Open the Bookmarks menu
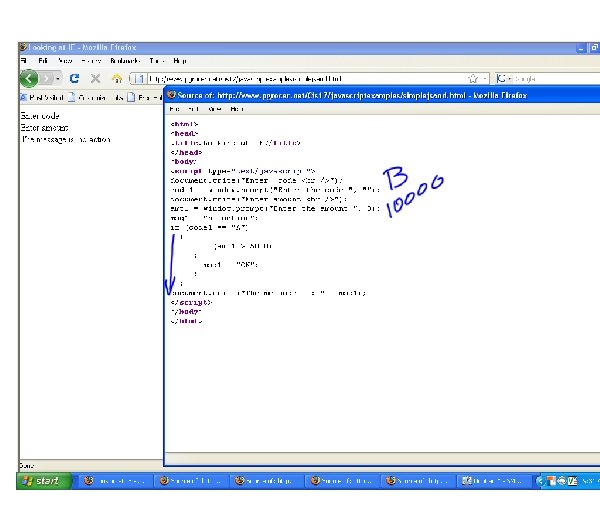 tap(125, 61)
